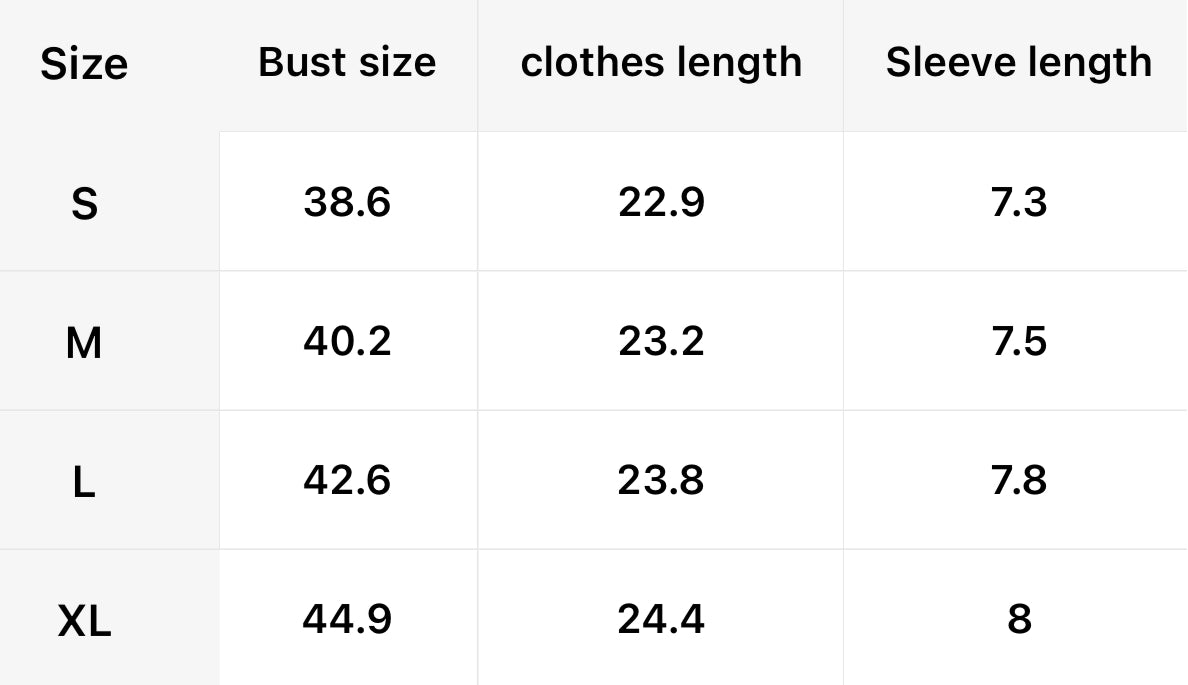Click bust size value 42.6
1188x685 pixels.
point(347,481)
